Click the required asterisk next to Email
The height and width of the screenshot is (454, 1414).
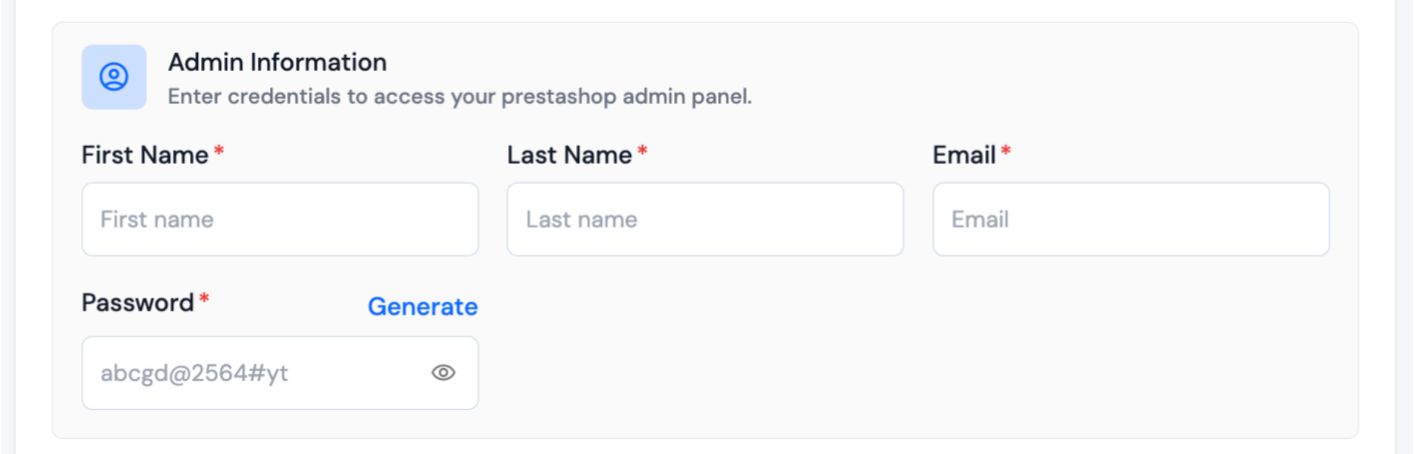coord(1006,153)
